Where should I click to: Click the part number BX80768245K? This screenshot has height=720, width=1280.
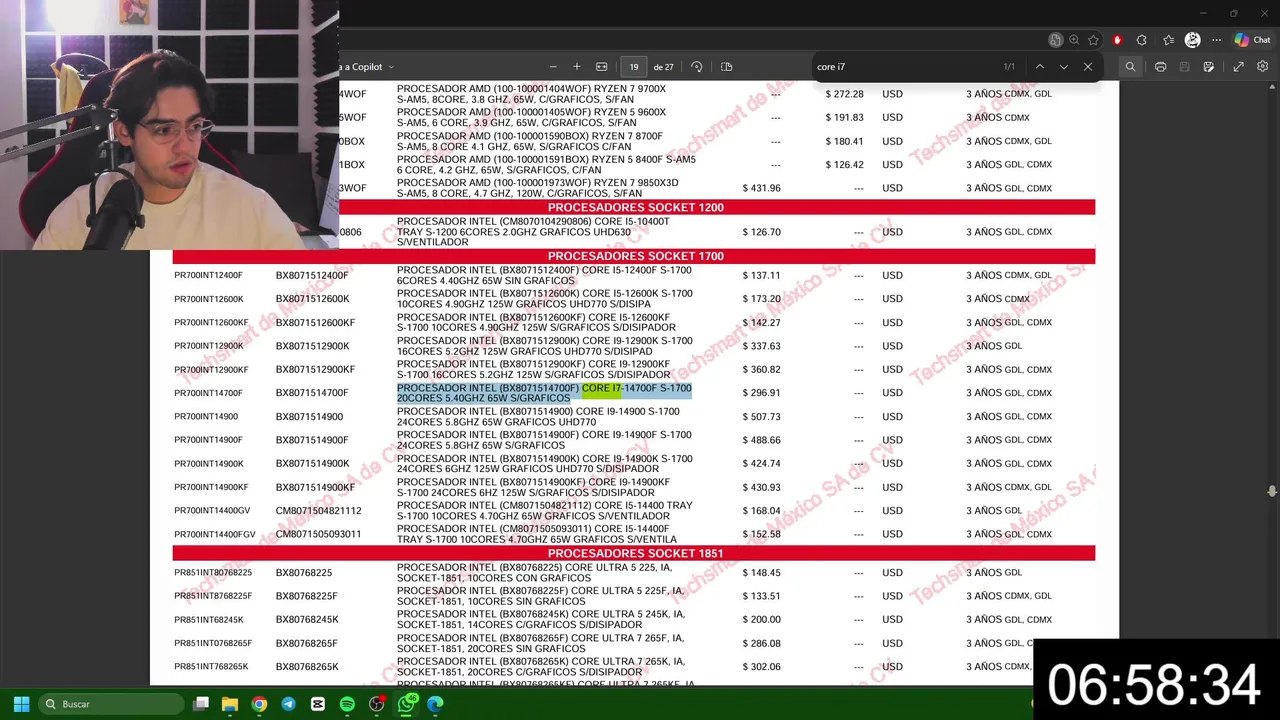307,619
